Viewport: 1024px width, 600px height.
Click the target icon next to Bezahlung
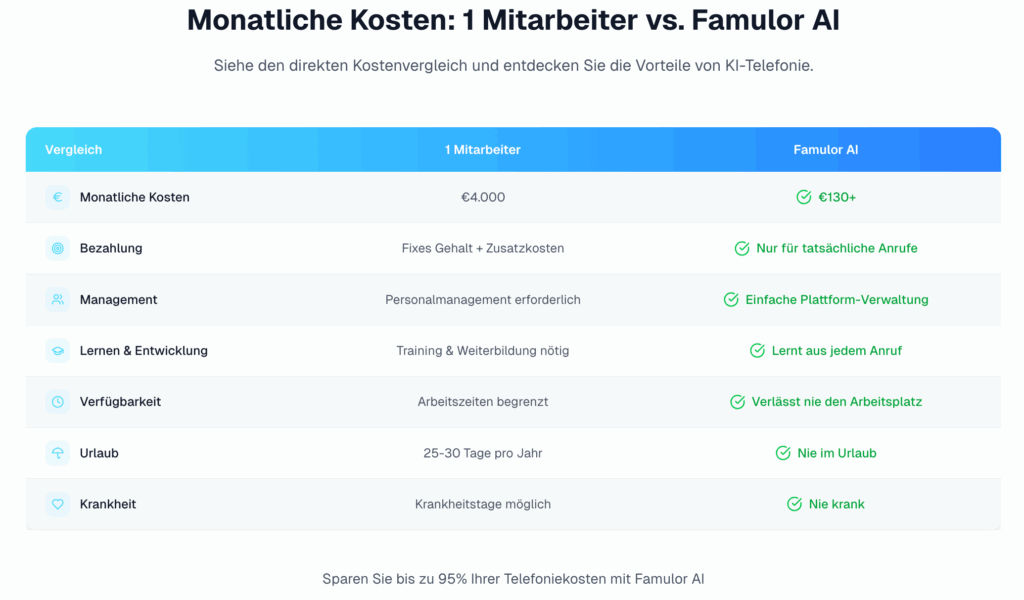[x=57, y=248]
